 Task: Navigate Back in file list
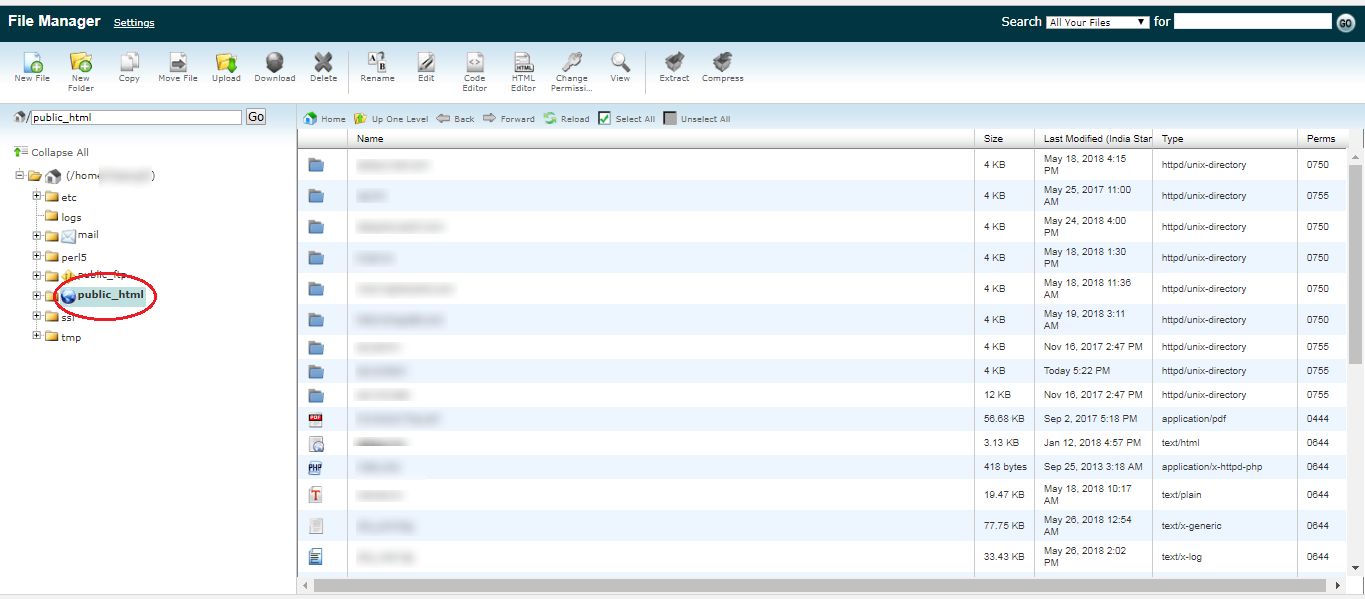pos(455,118)
